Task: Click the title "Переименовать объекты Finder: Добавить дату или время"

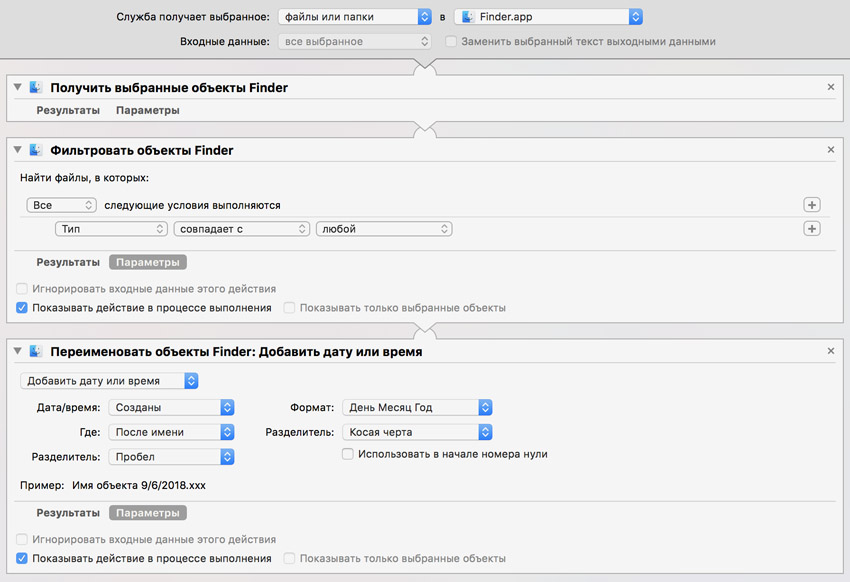Action: coord(236,352)
